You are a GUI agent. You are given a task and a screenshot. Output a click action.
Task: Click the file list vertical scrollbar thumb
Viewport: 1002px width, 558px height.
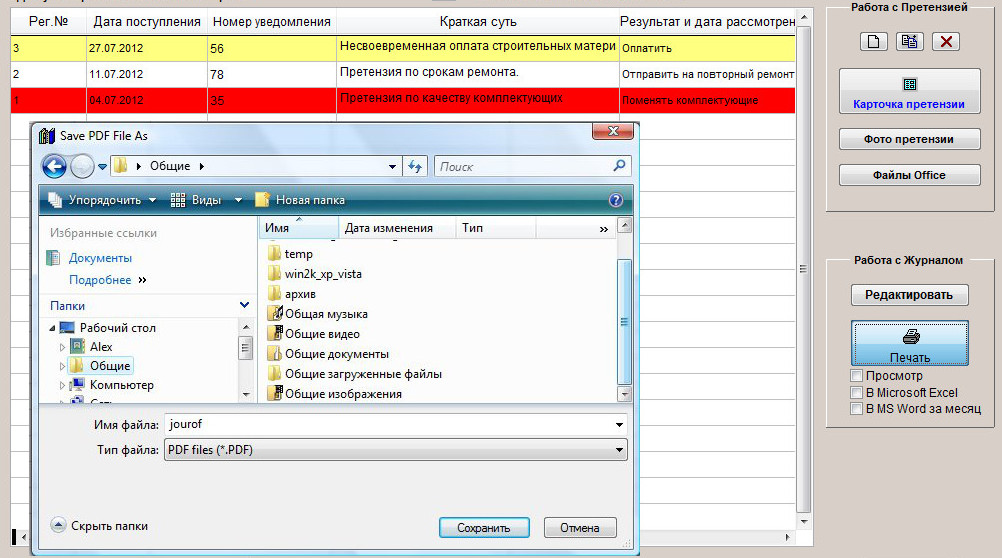(624, 322)
